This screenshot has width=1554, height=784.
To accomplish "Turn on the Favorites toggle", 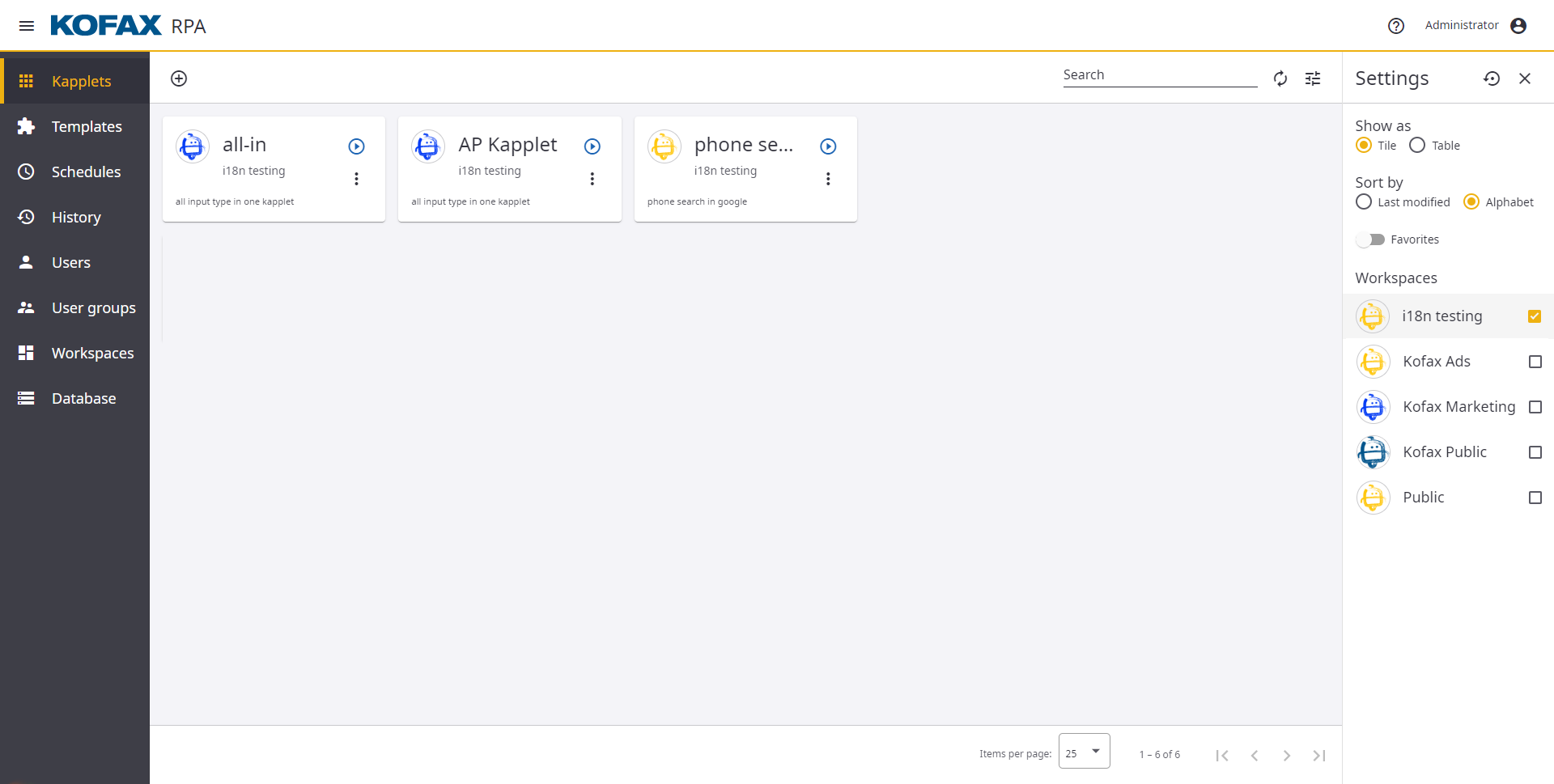I will click(1371, 239).
